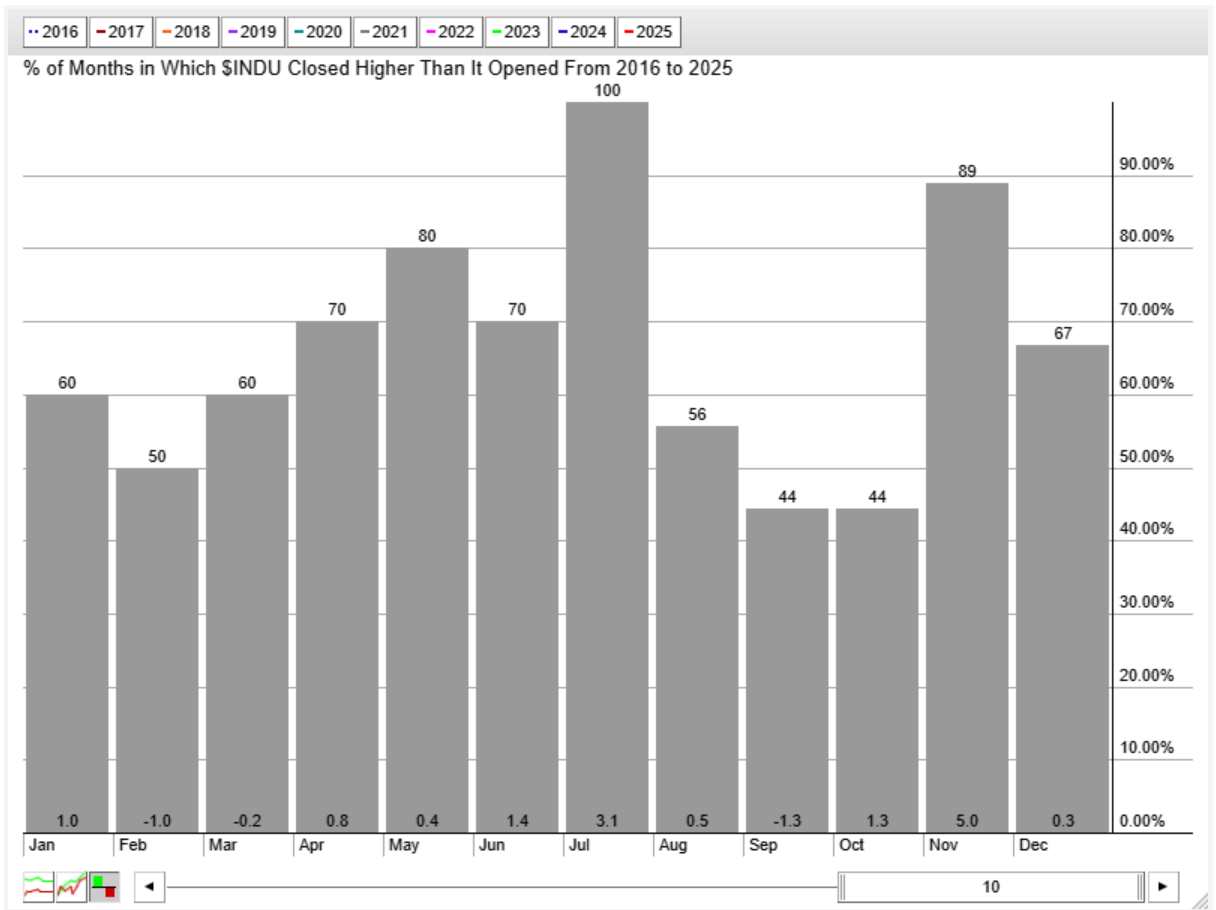Click the right arrow of the years slider
Viewport: 1216px width, 910px height.
tap(1163, 886)
